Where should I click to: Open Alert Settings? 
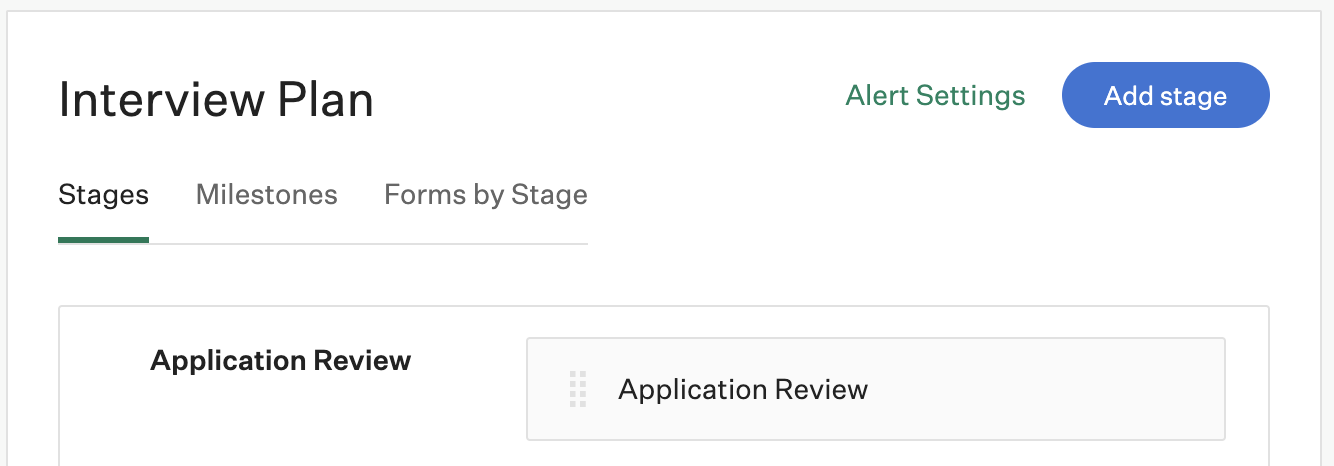935,95
